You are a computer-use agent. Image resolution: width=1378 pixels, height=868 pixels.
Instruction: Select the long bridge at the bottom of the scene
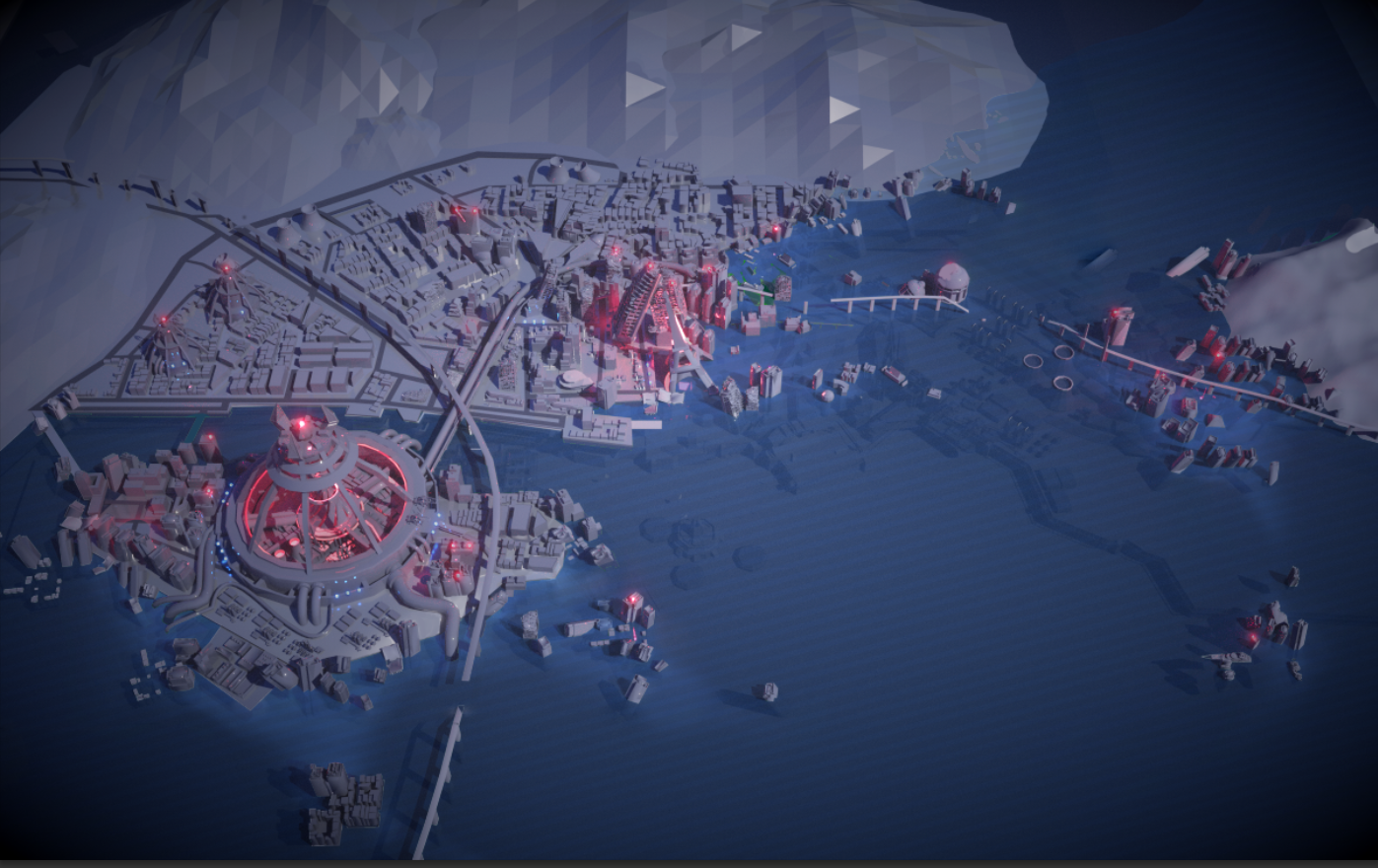coord(438,784)
